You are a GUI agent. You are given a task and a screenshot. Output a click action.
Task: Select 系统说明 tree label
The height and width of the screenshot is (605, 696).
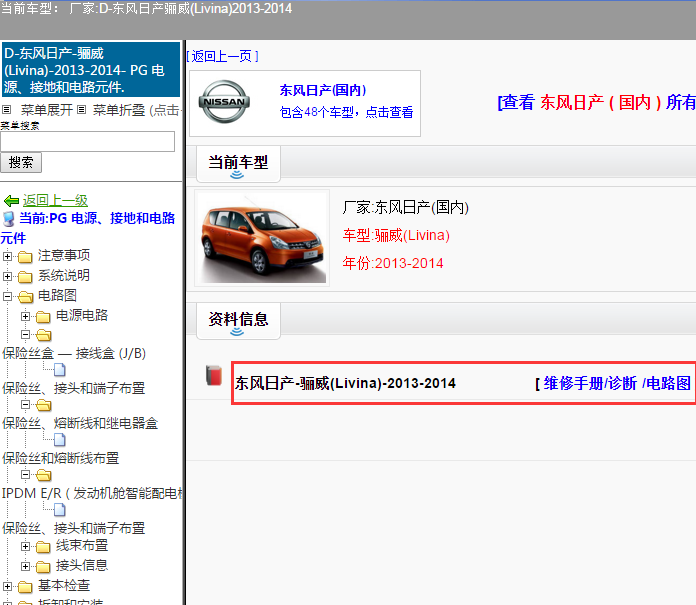[64, 275]
